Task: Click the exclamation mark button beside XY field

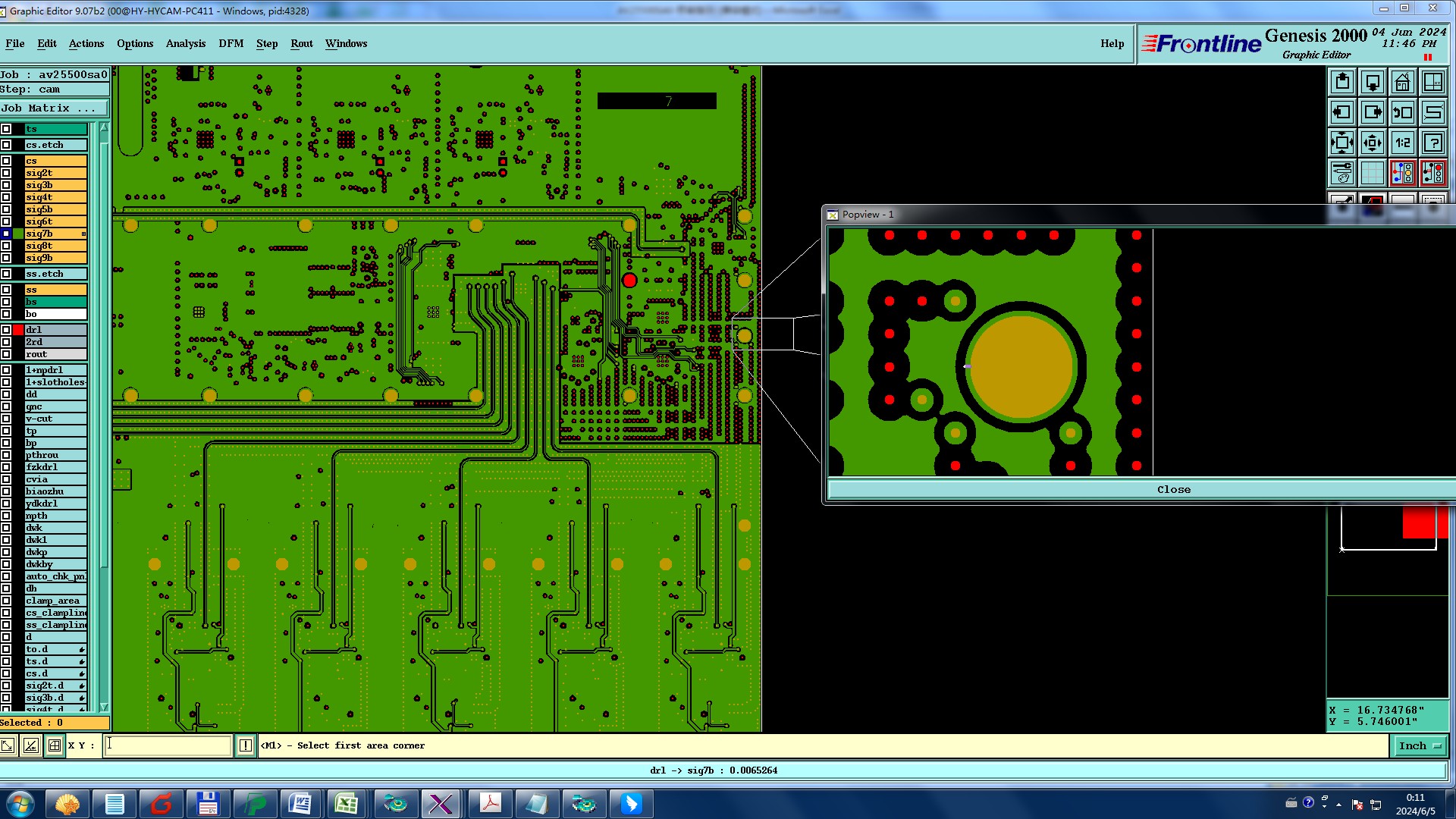Action: pos(246,745)
